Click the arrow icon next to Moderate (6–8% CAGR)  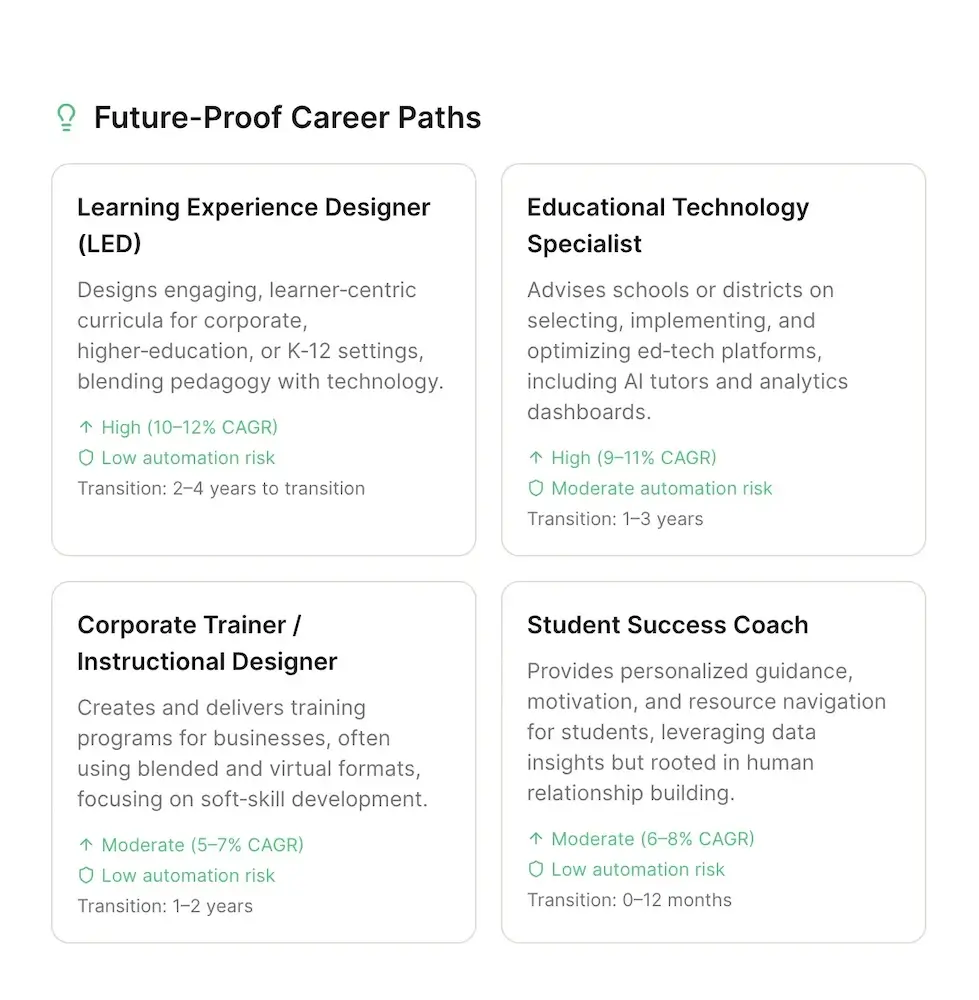point(536,839)
